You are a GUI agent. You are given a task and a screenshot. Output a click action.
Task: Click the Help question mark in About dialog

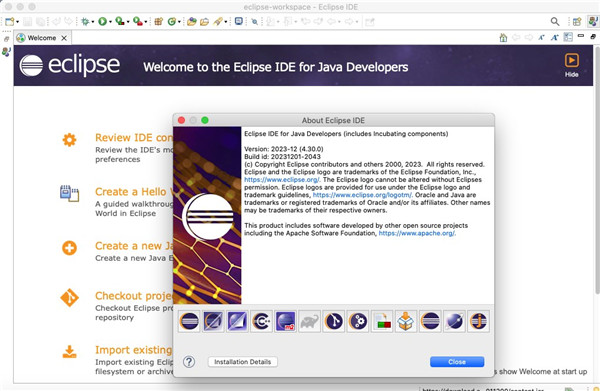189,362
